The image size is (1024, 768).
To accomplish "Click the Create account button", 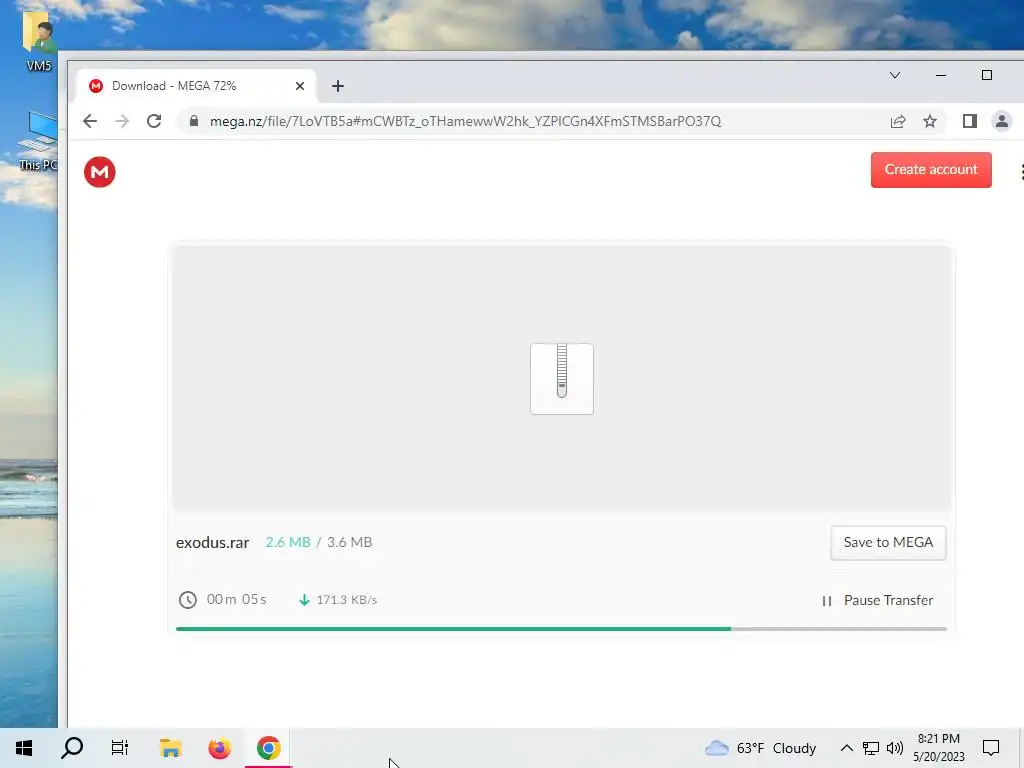I will (931, 170).
